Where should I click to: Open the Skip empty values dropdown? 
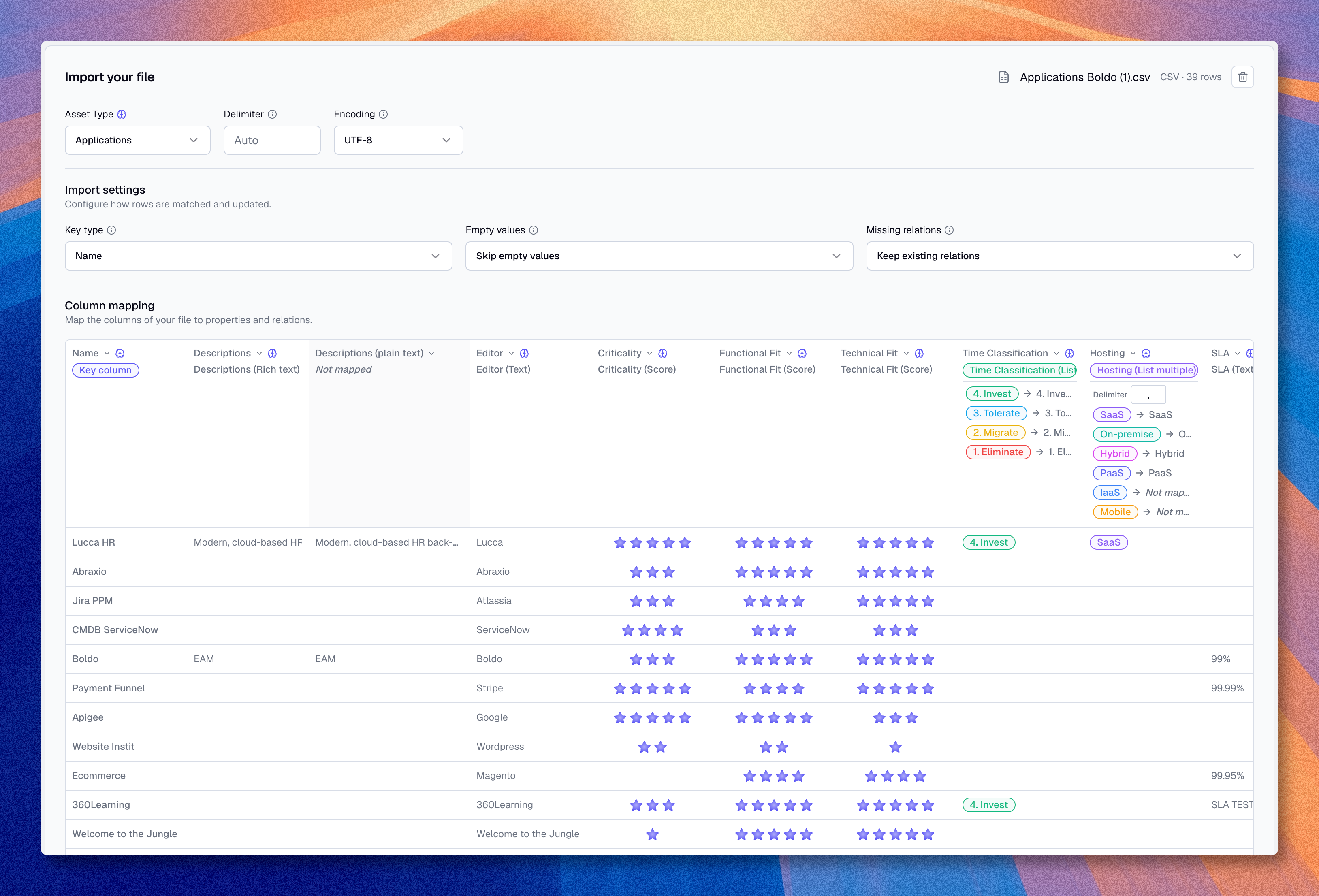(x=659, y=256)
